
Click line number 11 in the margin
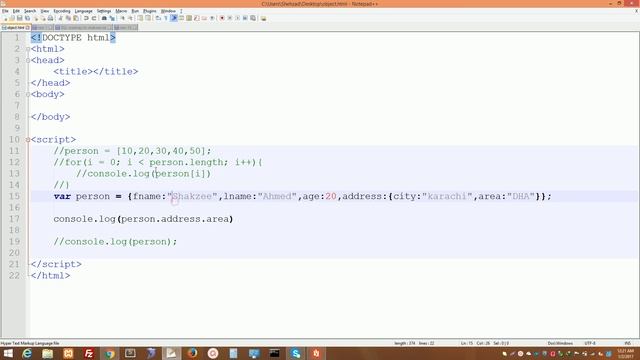[x=14, y=151]
